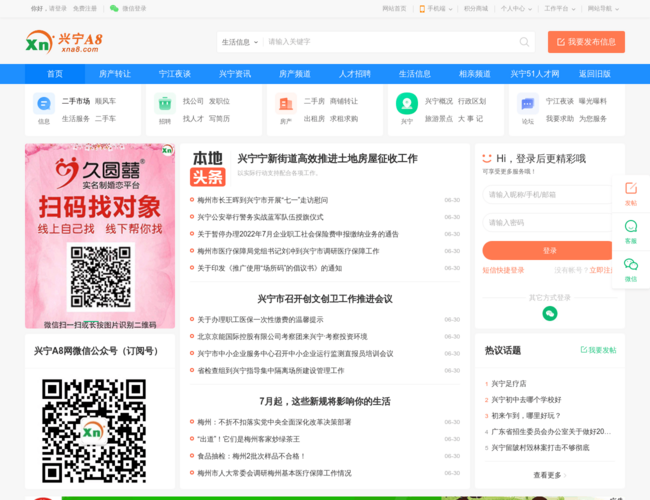The width and height of the screenshot is (650, 500).
Task: Click the 写简历 category link
Action: tap(219, 119)
